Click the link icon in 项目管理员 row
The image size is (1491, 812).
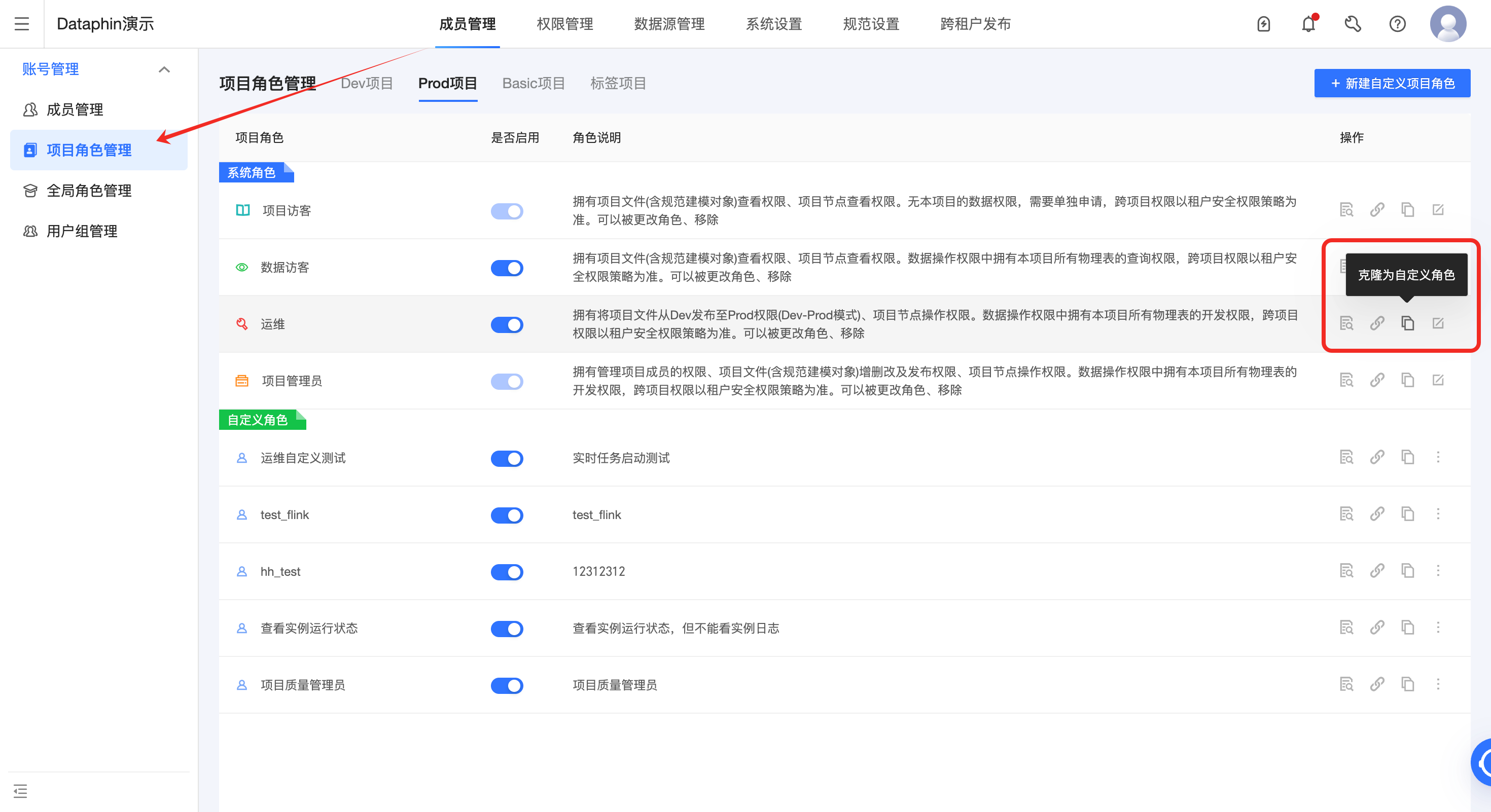coord(1377,380)
